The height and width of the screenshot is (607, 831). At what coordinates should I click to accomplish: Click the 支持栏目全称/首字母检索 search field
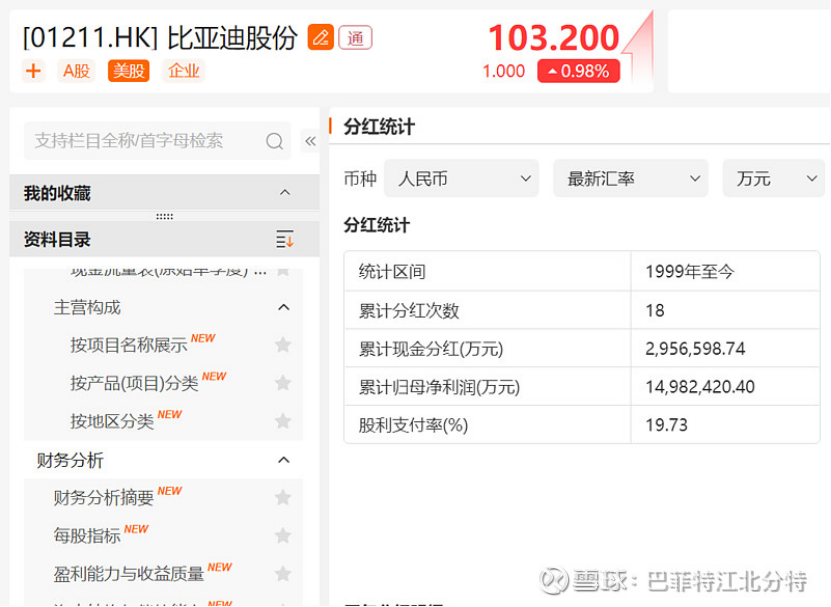click(157, 141)
